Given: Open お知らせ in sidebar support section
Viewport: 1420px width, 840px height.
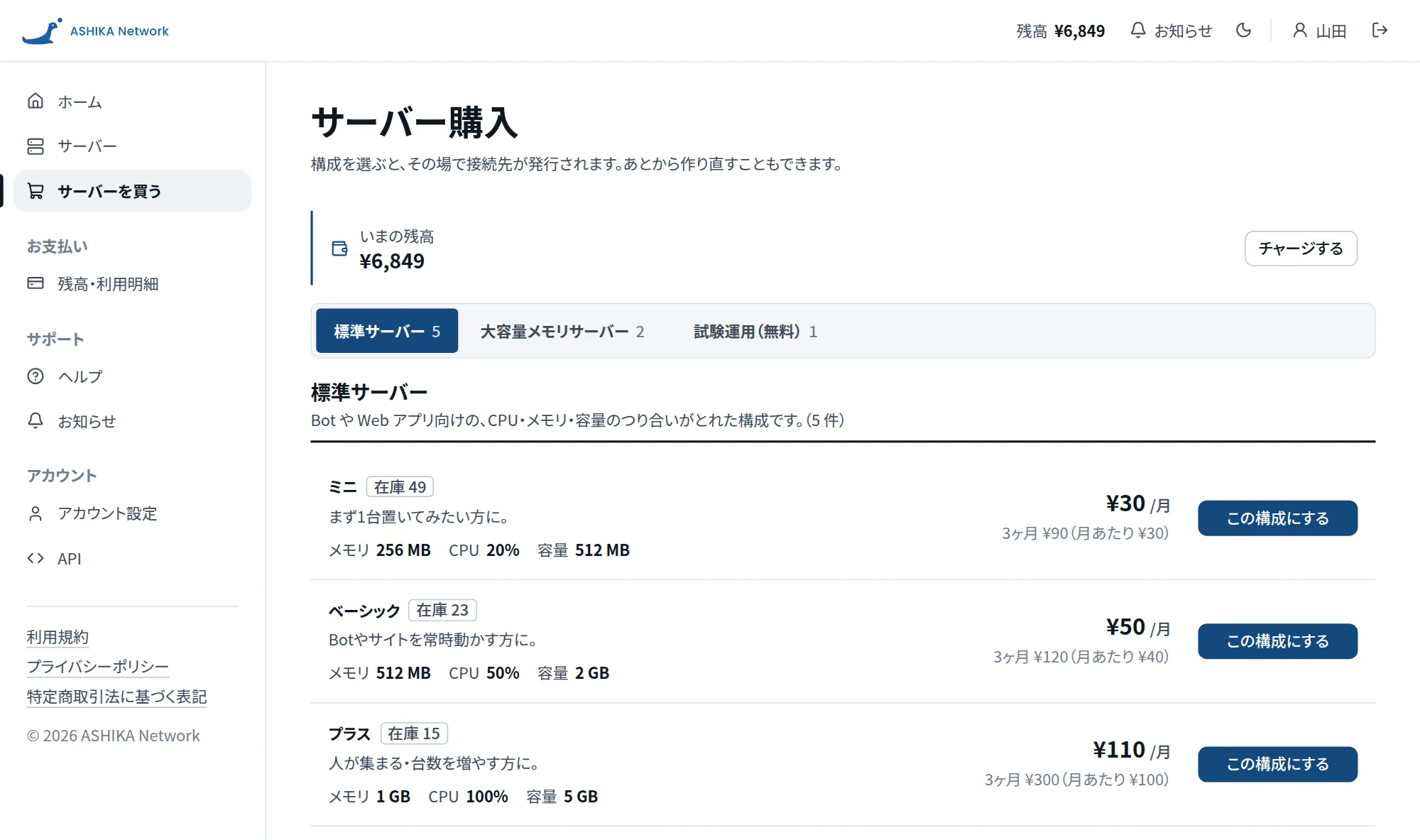Looking at the screenshot, I should [132, 421].
